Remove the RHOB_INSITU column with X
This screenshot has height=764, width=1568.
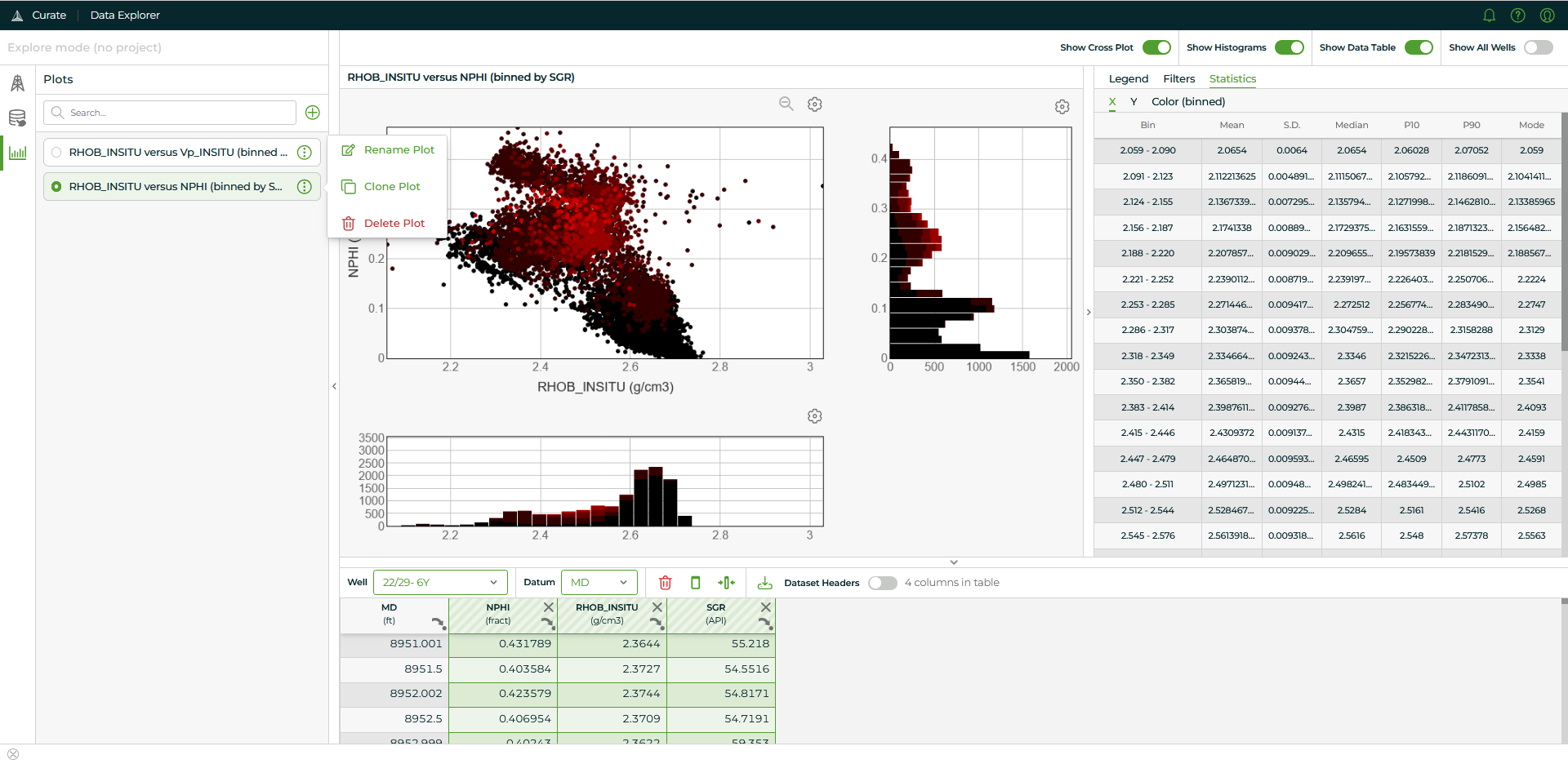657,607
